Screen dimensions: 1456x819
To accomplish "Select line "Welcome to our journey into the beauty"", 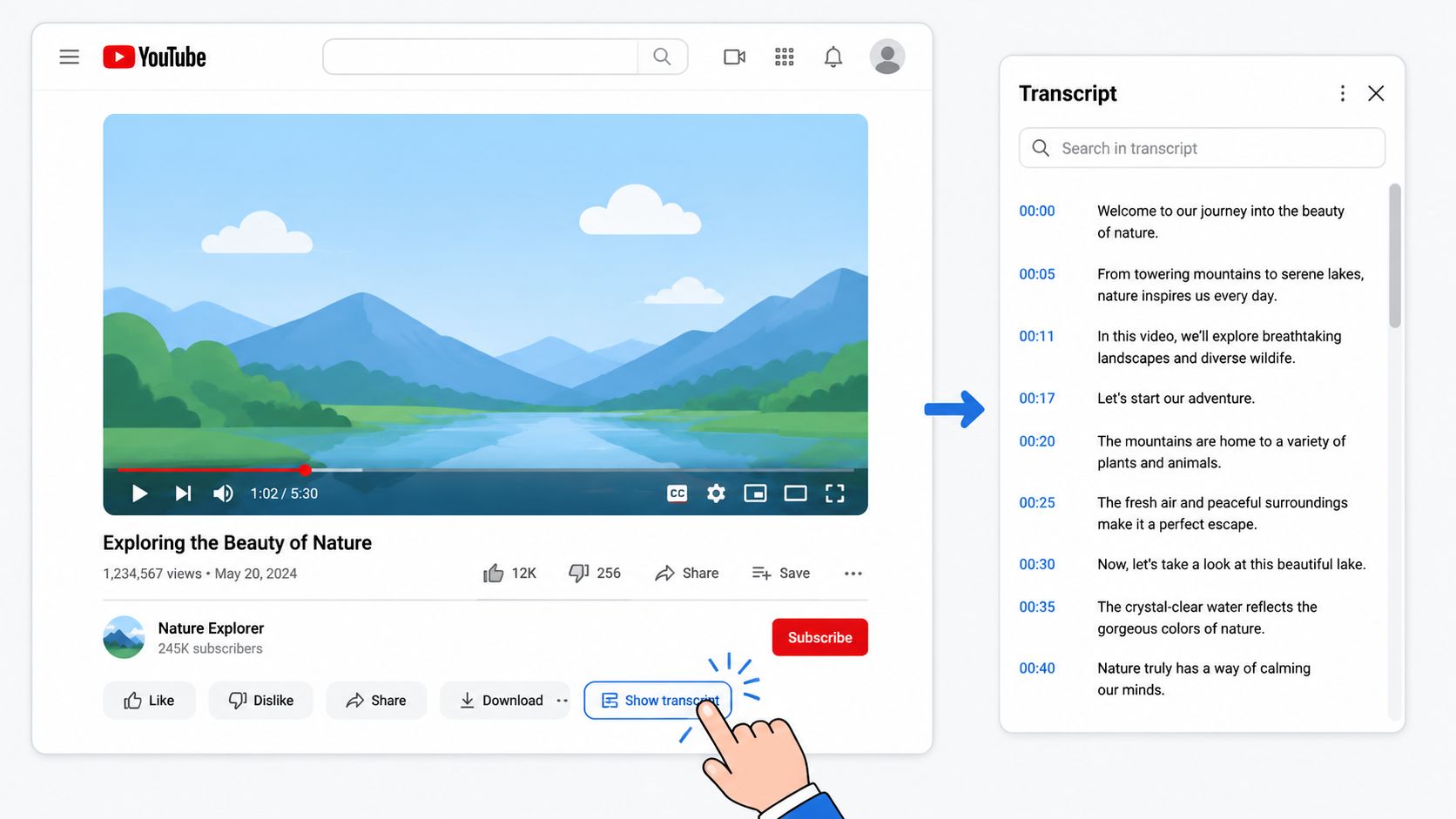I will (x=1221, y=211).
